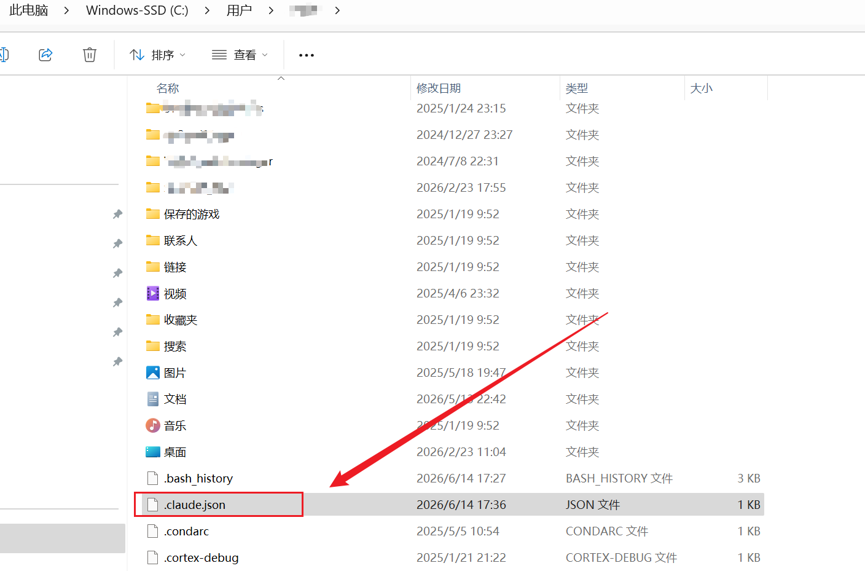The image size is (865, 571).
Task: Select the 联系人 folder icon
Action: (x=153, y=240)
